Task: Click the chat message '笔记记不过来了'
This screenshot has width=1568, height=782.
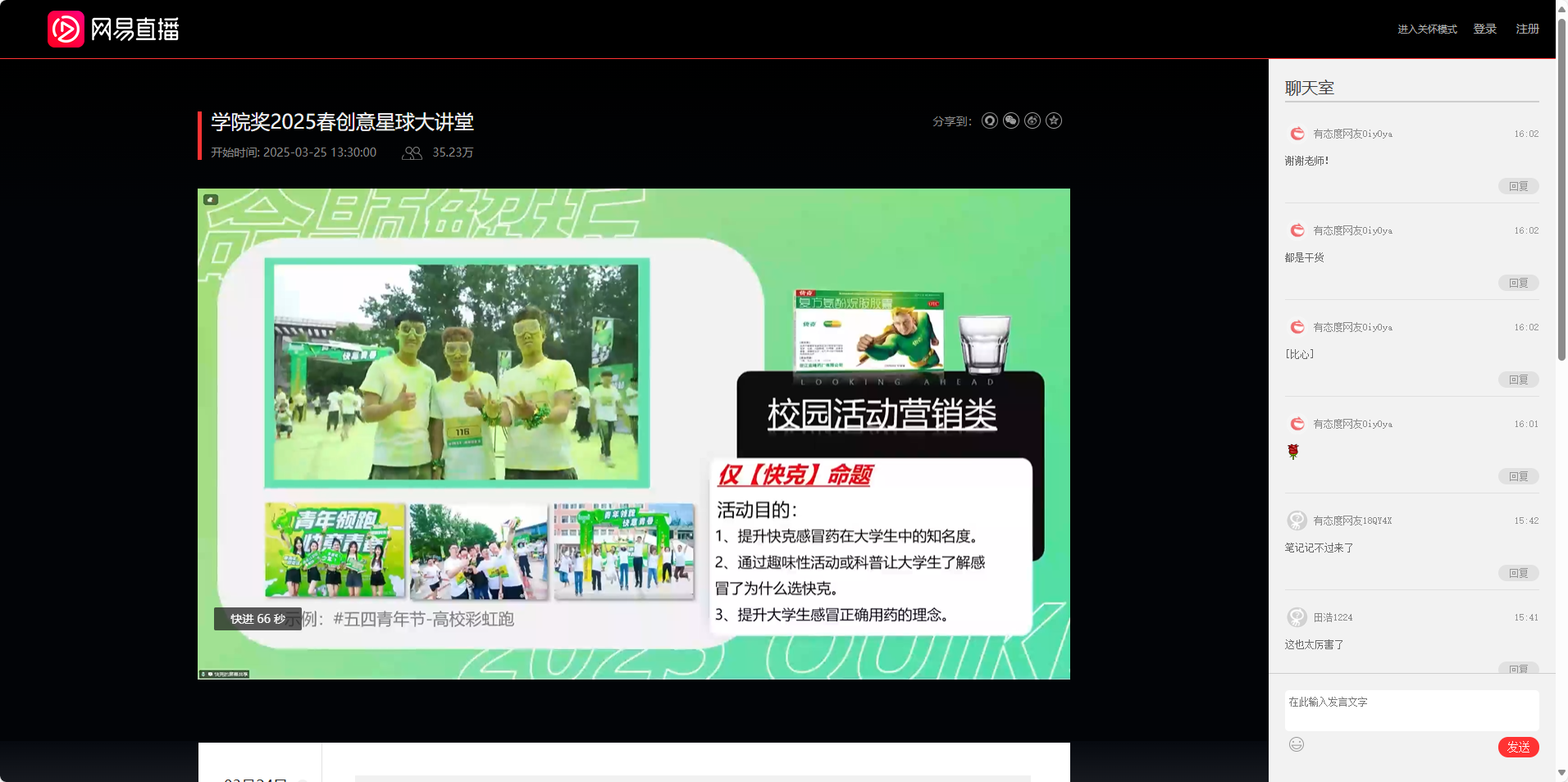Action: pyautogui.click(x=1319, y=548)
